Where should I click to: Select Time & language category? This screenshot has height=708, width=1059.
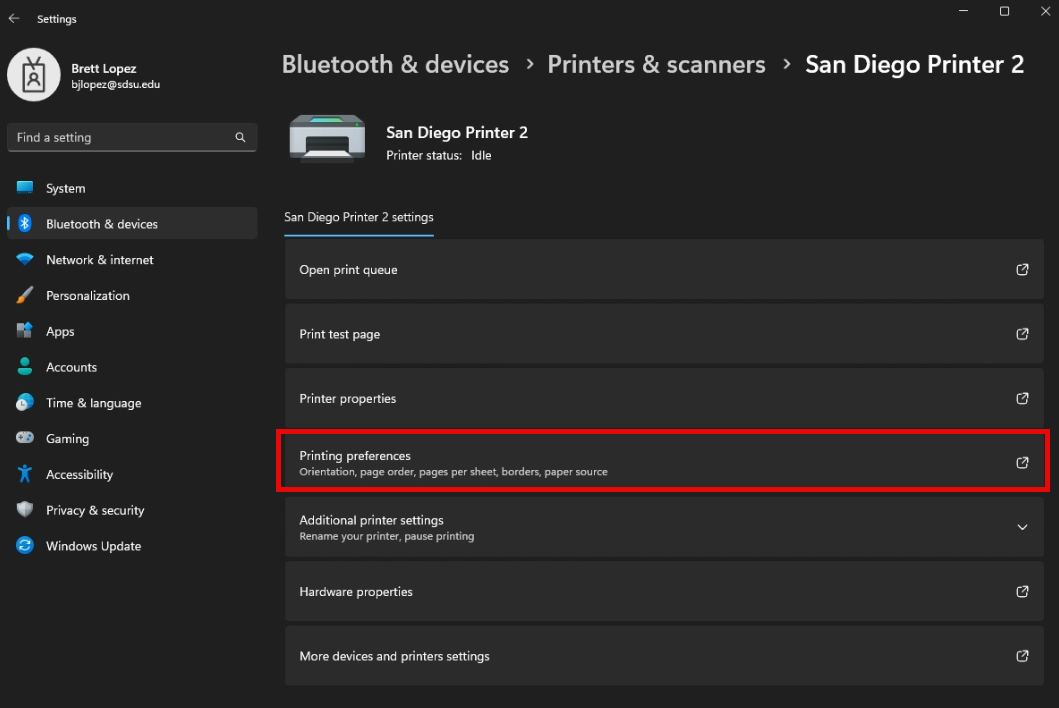tap(93, 403)
